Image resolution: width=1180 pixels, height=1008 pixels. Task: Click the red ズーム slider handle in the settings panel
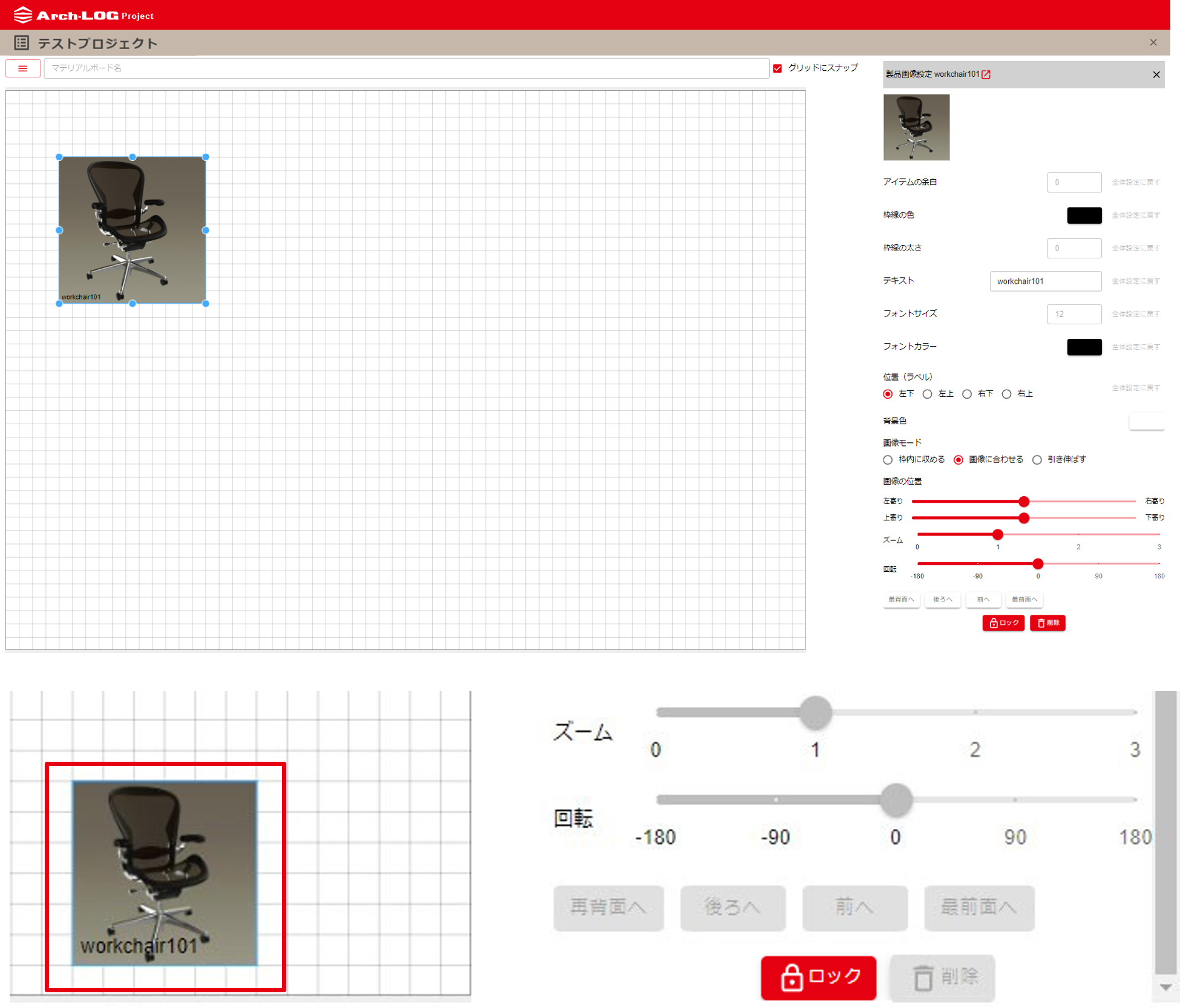tap(998, 535)
